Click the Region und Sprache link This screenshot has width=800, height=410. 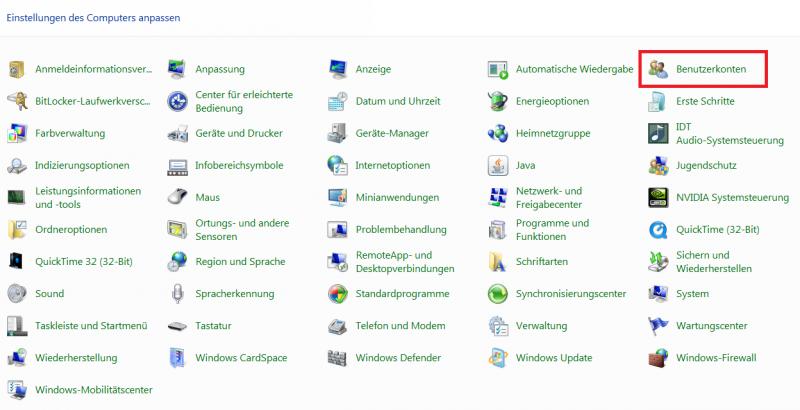[x=240, y=262]
